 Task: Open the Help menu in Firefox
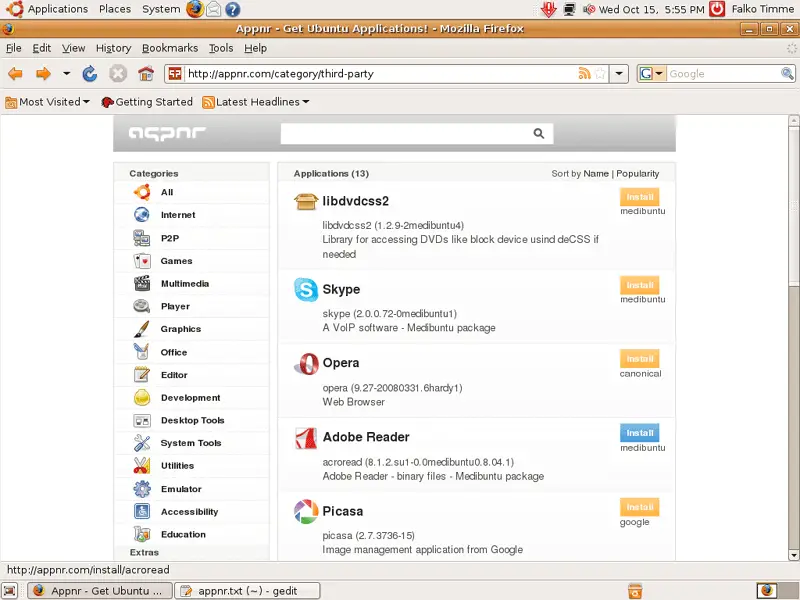[x=256, y=48]
